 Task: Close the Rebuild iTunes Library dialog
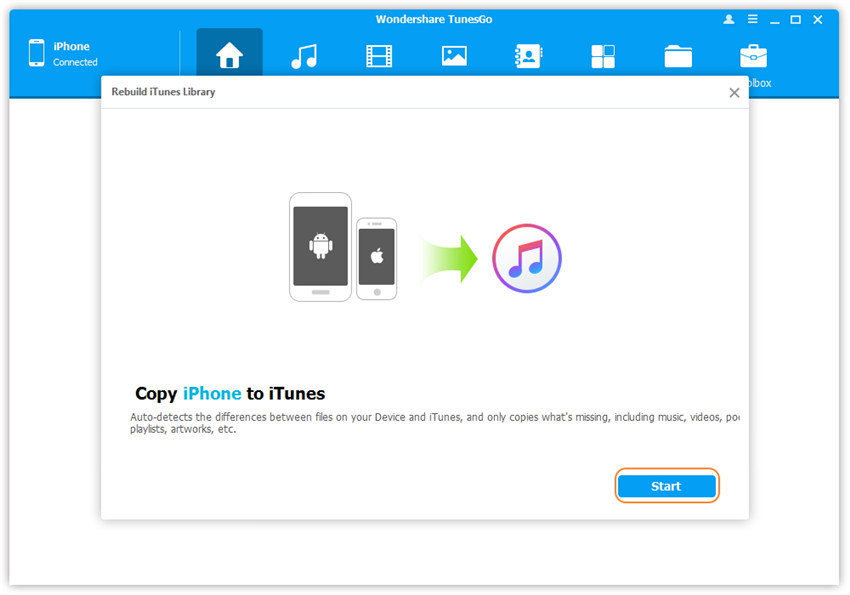pyautogui.click(x=734, y=92)
